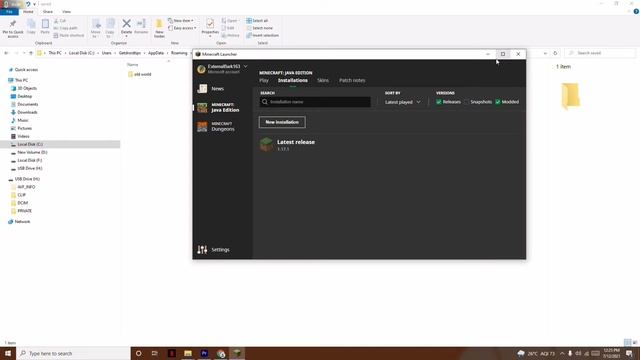Expand Delete options arrow in Explorer ribbon
640x360 pixels.
127,36
